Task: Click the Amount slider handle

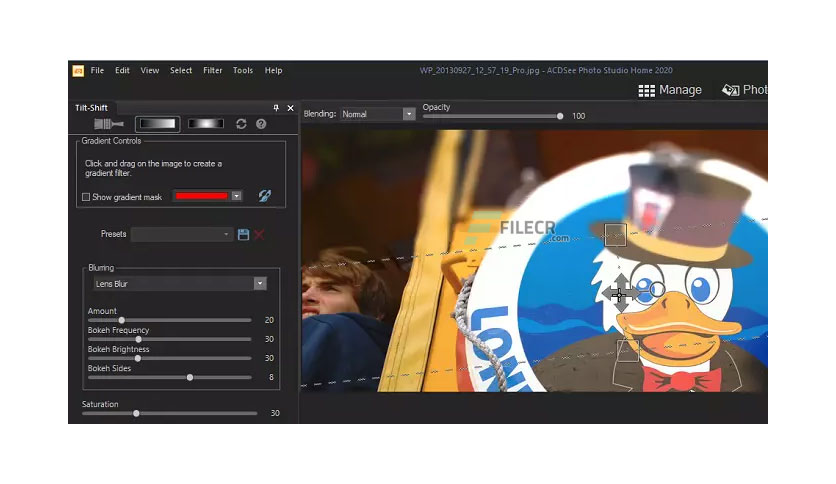Action: (122, 320)
